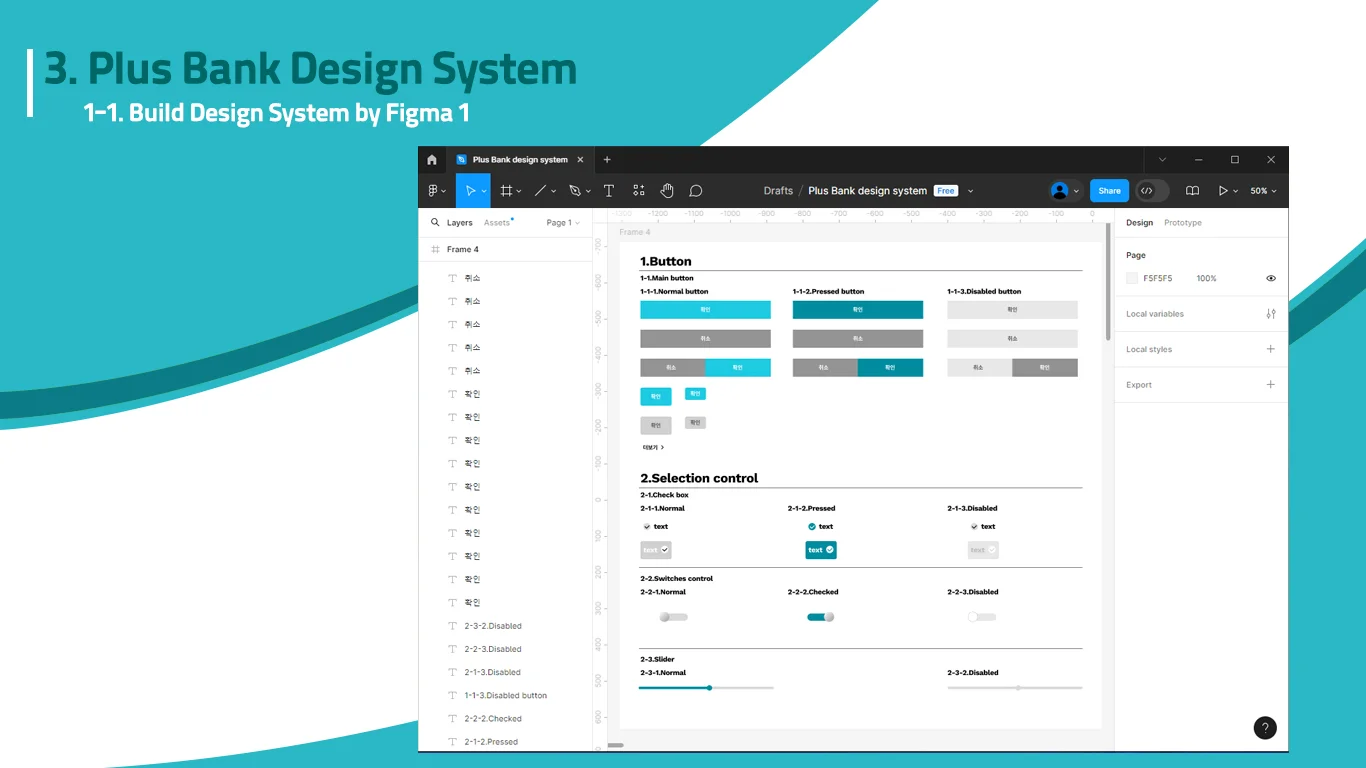The height and width of the screenshot is (768, 1366).
Task: Open the Figma main menu logo
Action: point(433,191)
